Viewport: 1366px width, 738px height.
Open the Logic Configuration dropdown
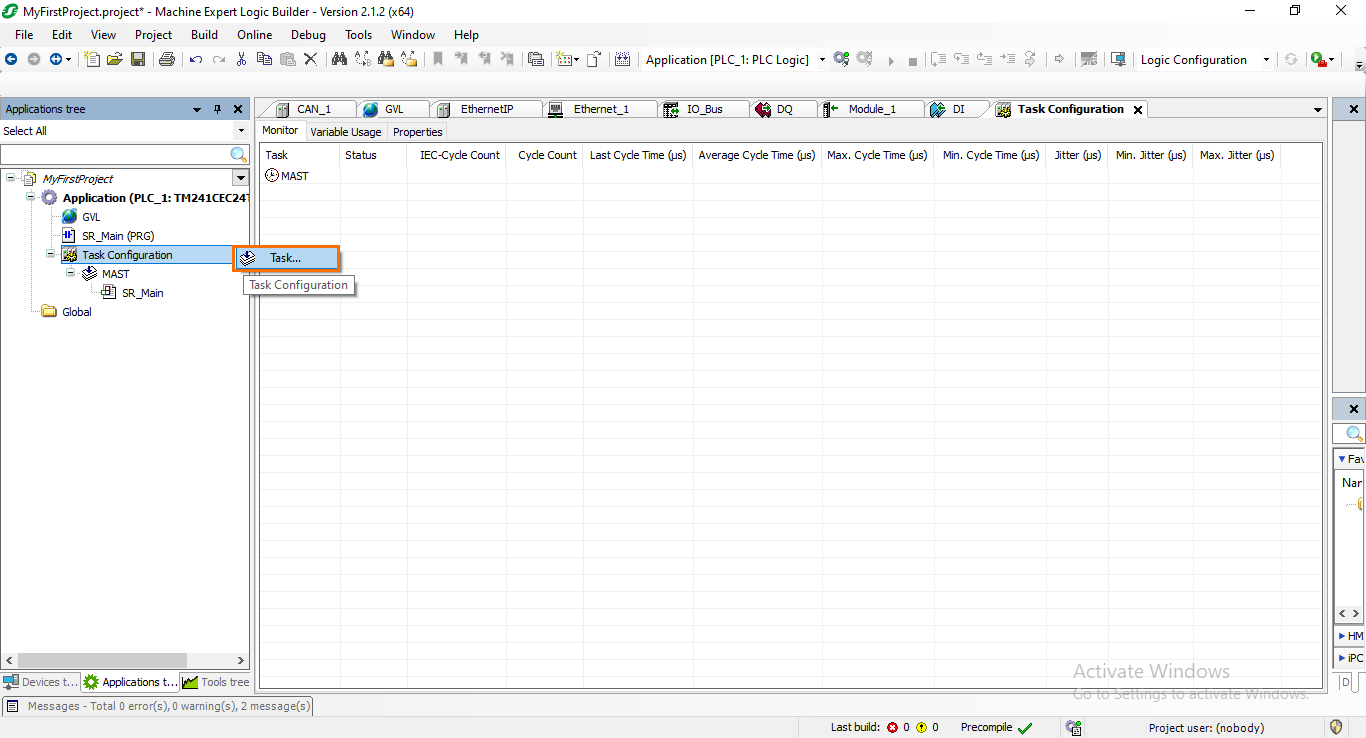click(x=1266, y=60)
